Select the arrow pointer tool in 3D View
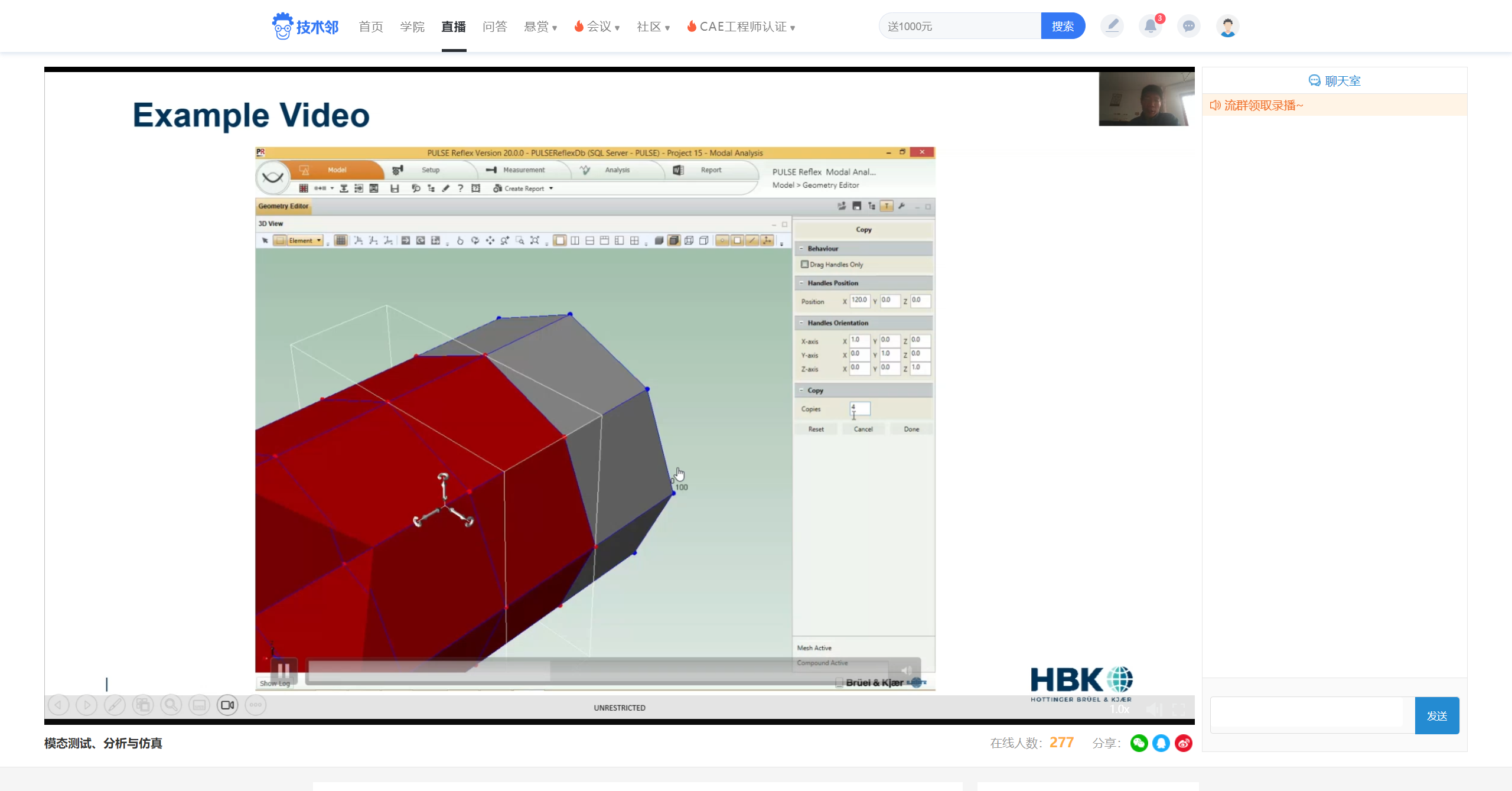The width and height of the screenshot is (1512, 791). [x=265, y=240]
